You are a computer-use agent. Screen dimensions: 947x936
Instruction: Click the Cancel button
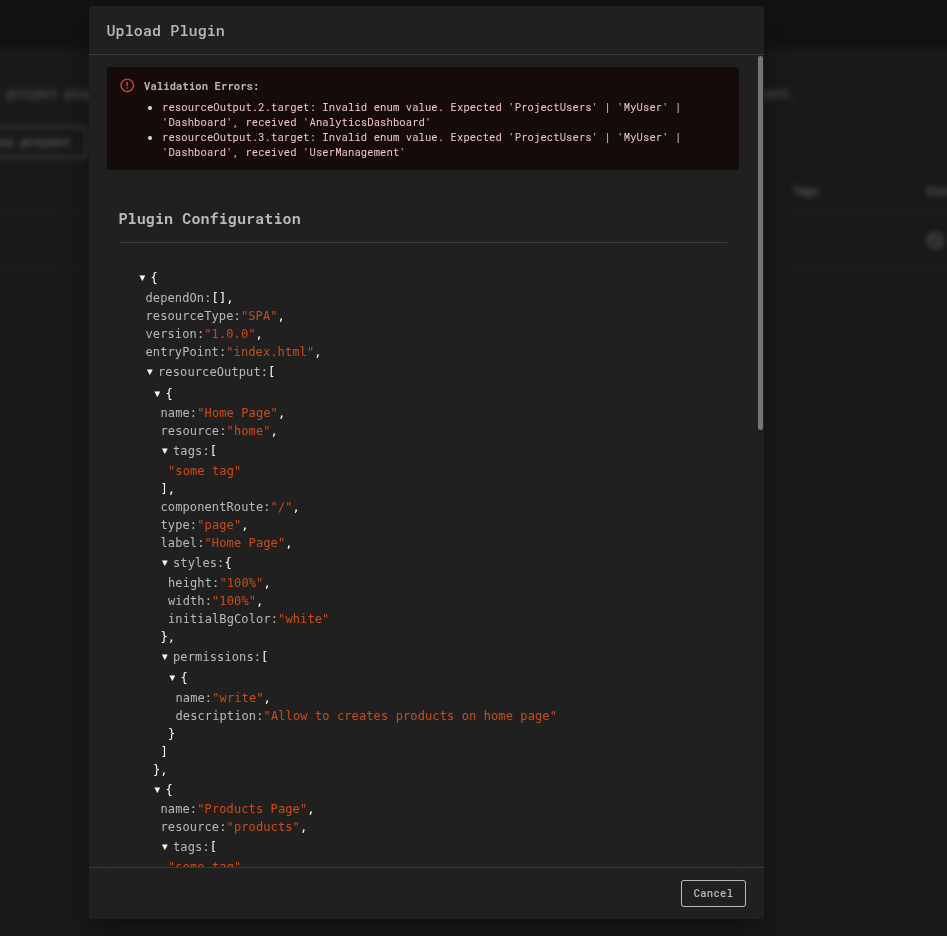coord(713,893)
